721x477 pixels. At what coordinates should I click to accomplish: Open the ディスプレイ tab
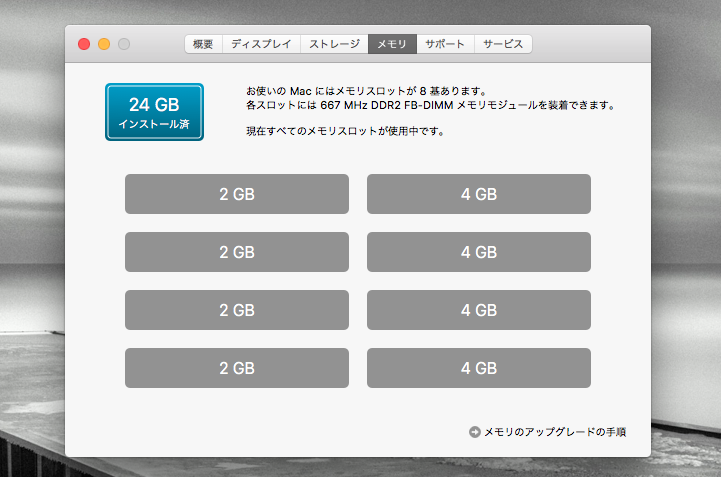pyautogui.click(x=260, y=44)
